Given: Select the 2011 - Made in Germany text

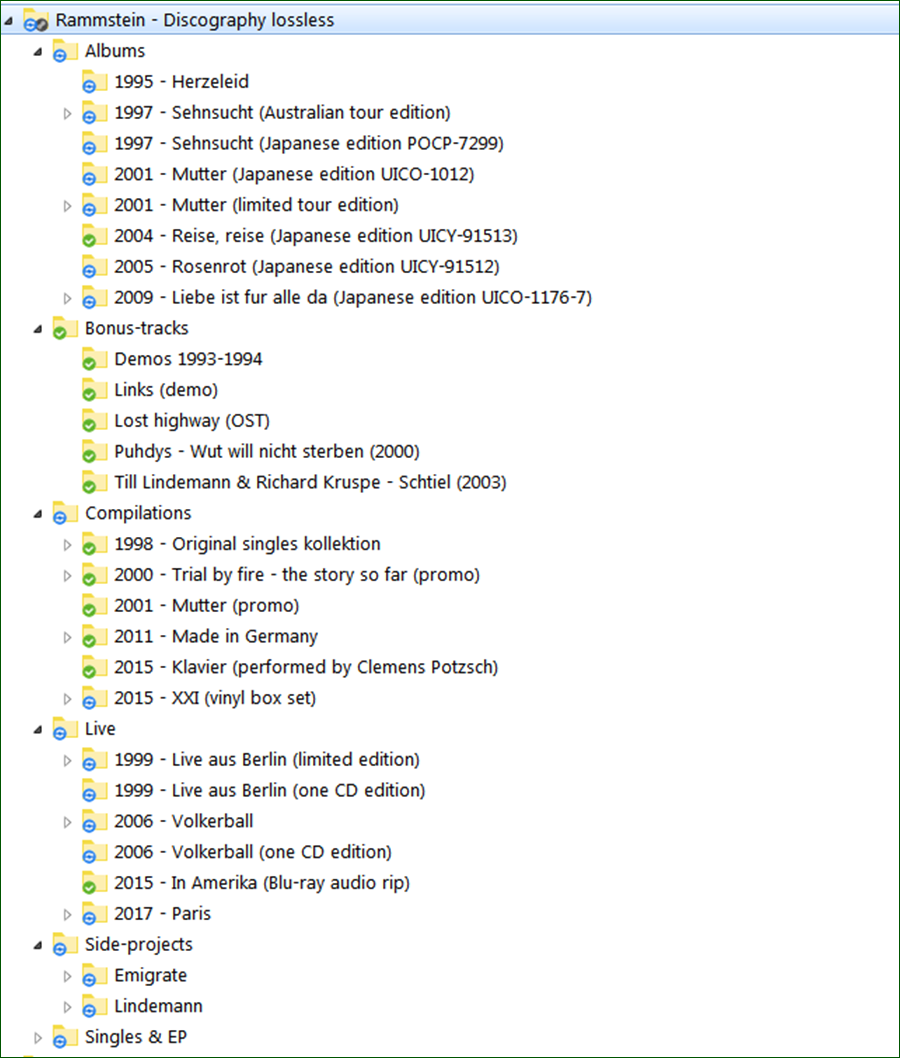Looking at the screenshot, I should 216,637.
